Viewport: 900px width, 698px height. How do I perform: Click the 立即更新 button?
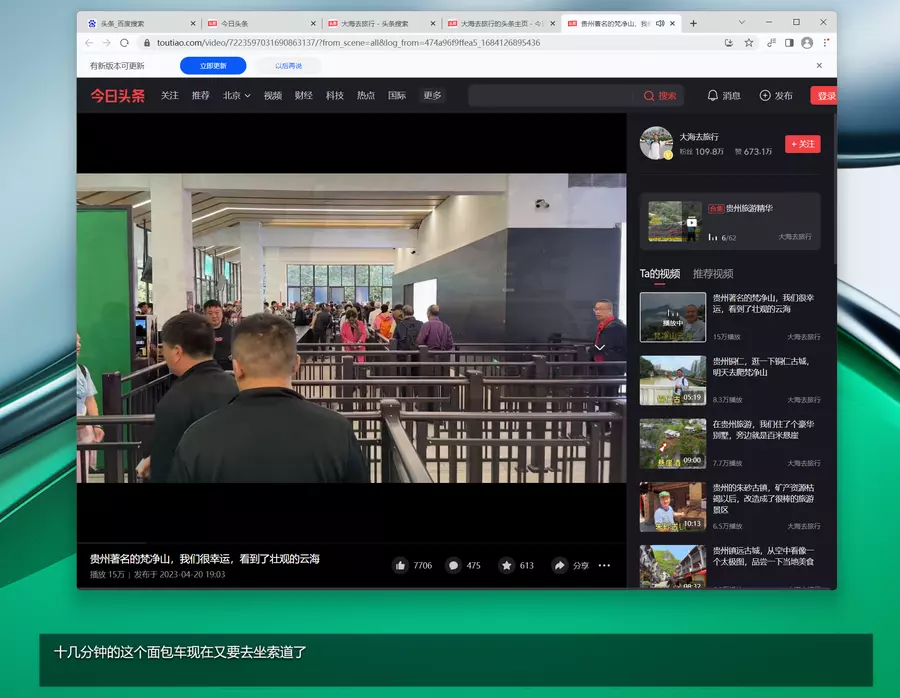(x=213, y=65)
